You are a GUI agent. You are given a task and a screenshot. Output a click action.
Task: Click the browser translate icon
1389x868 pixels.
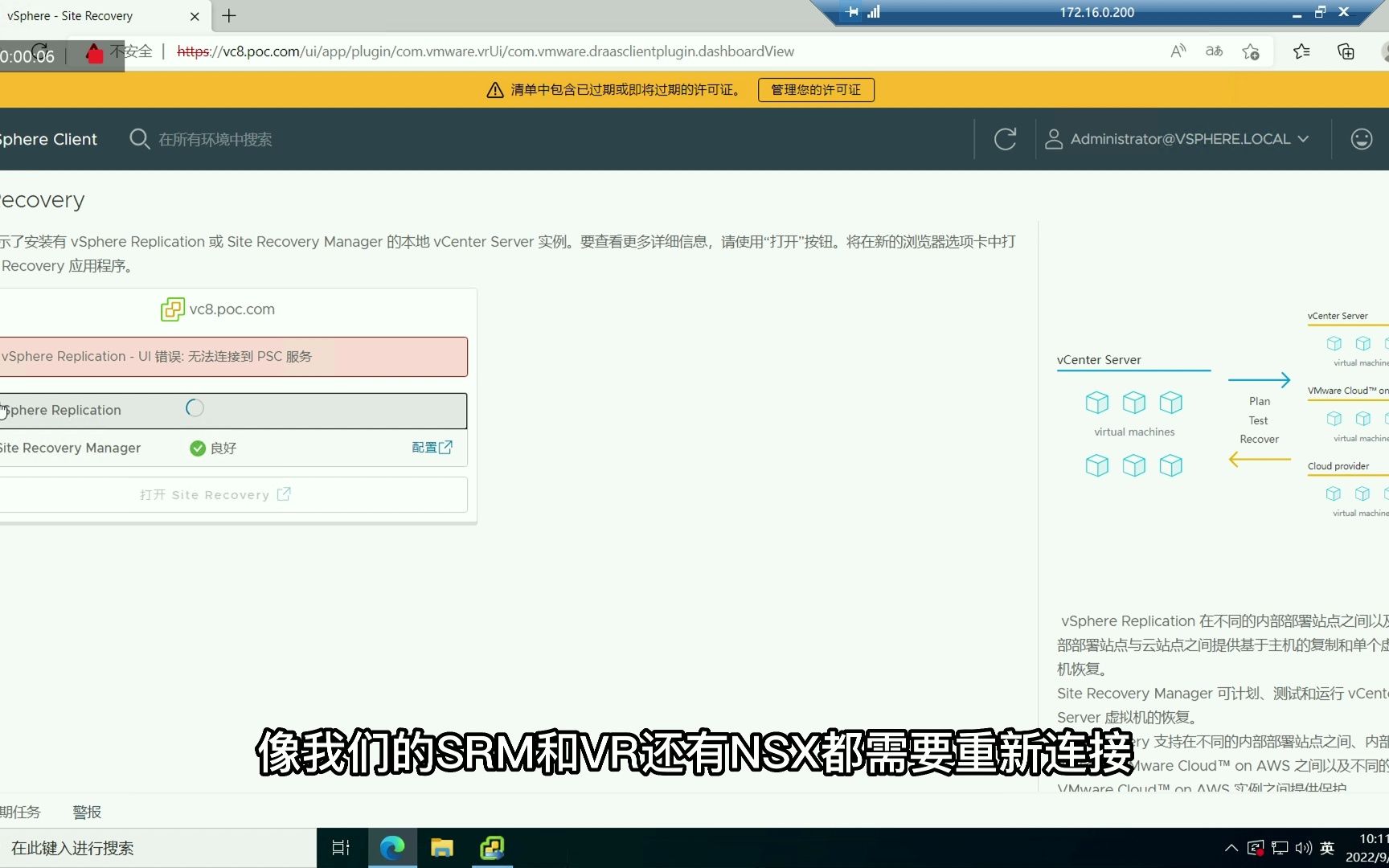click(x=1214, y=51)
